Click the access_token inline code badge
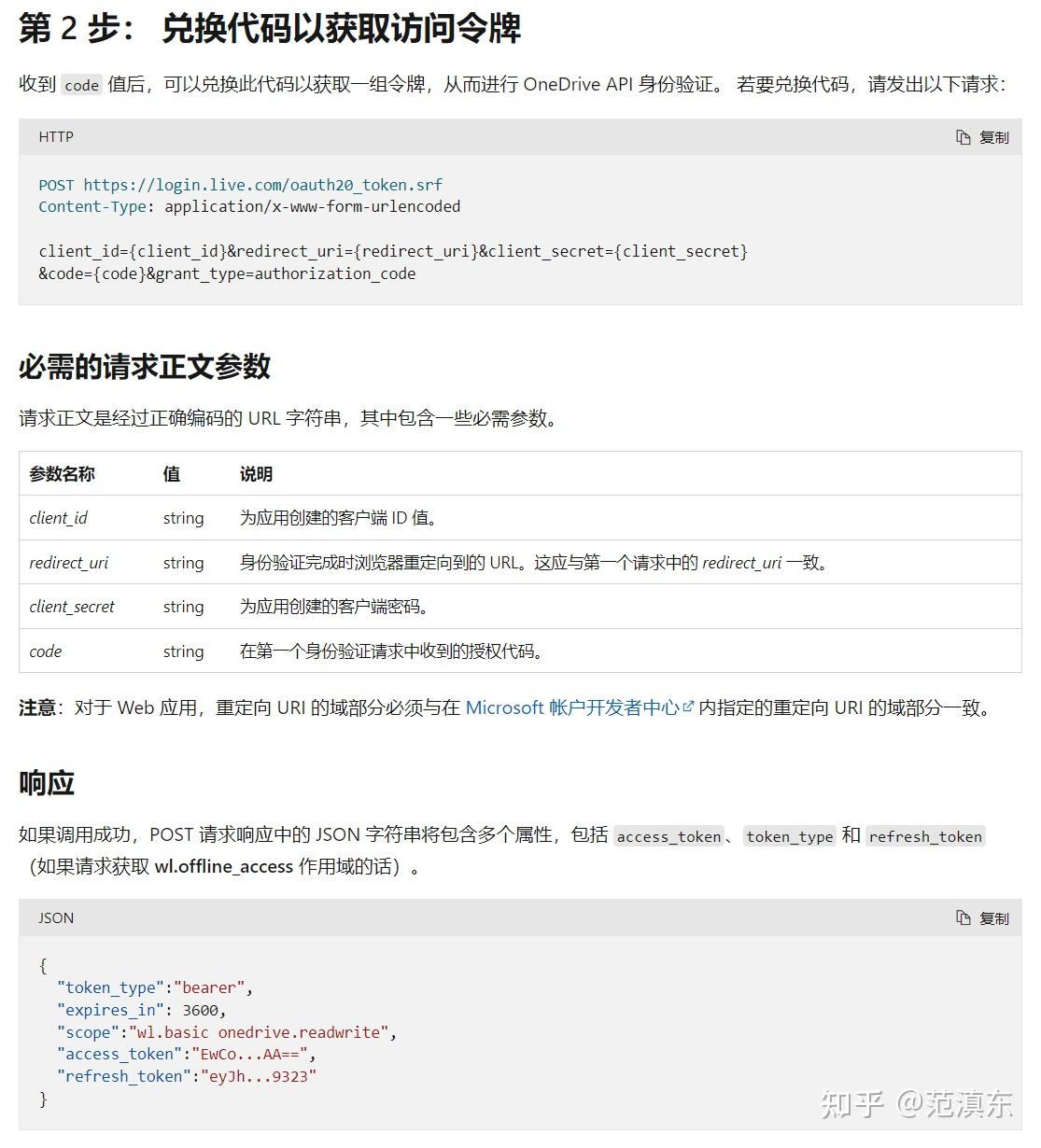Screen dimensions: 1041x1148 [668, 836]
